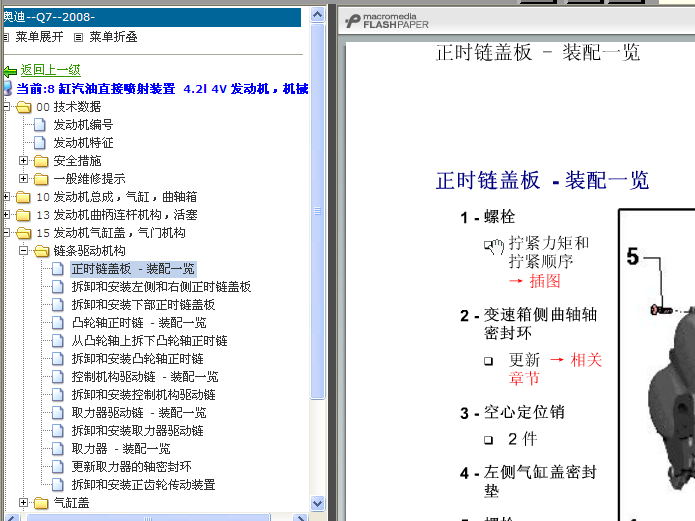The image size is (695, 521).
Task: Click the 一般维修提示 folder icon
Action: coord(41,179)
